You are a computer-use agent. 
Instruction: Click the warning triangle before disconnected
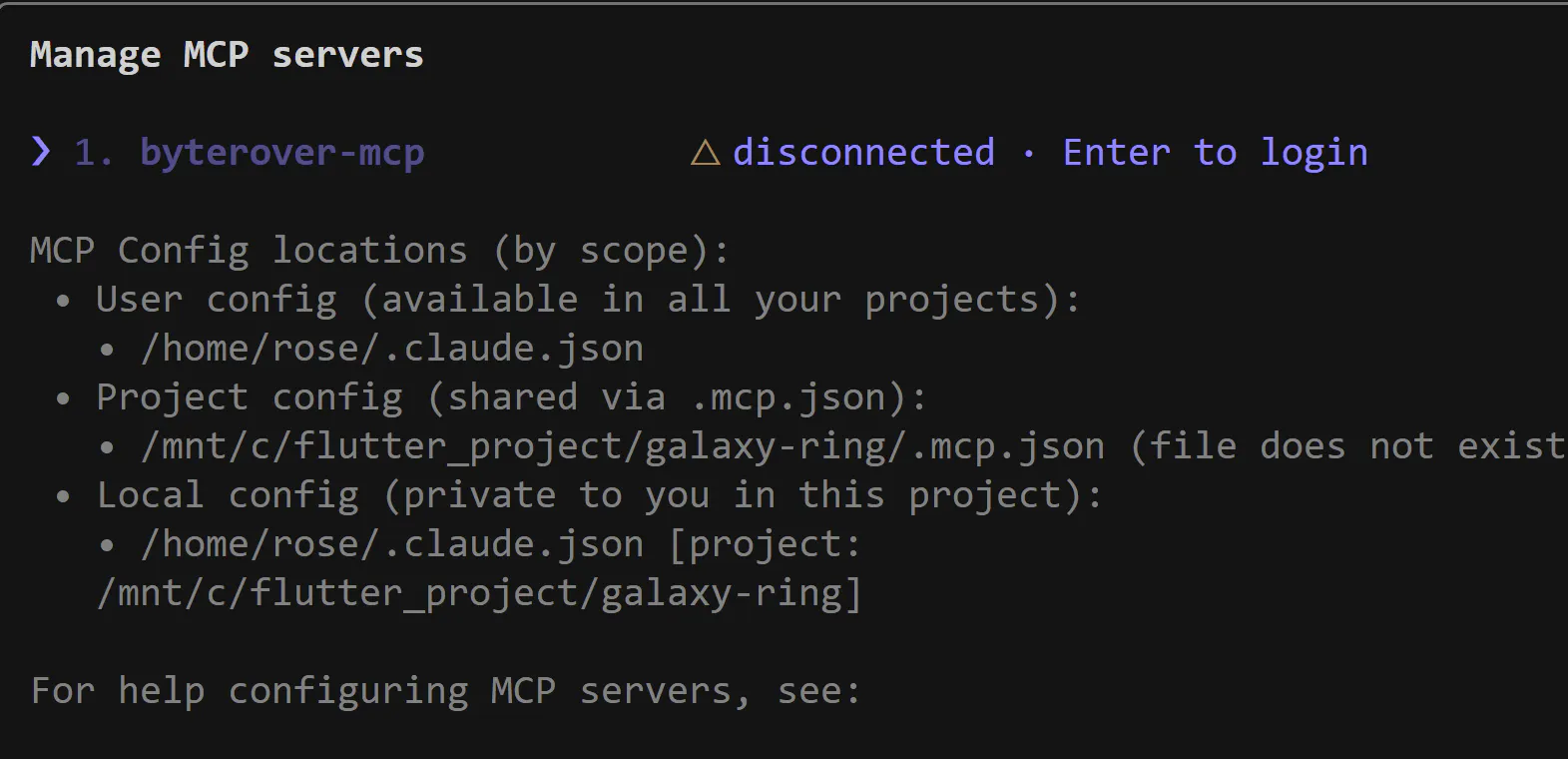pos(705,153)
